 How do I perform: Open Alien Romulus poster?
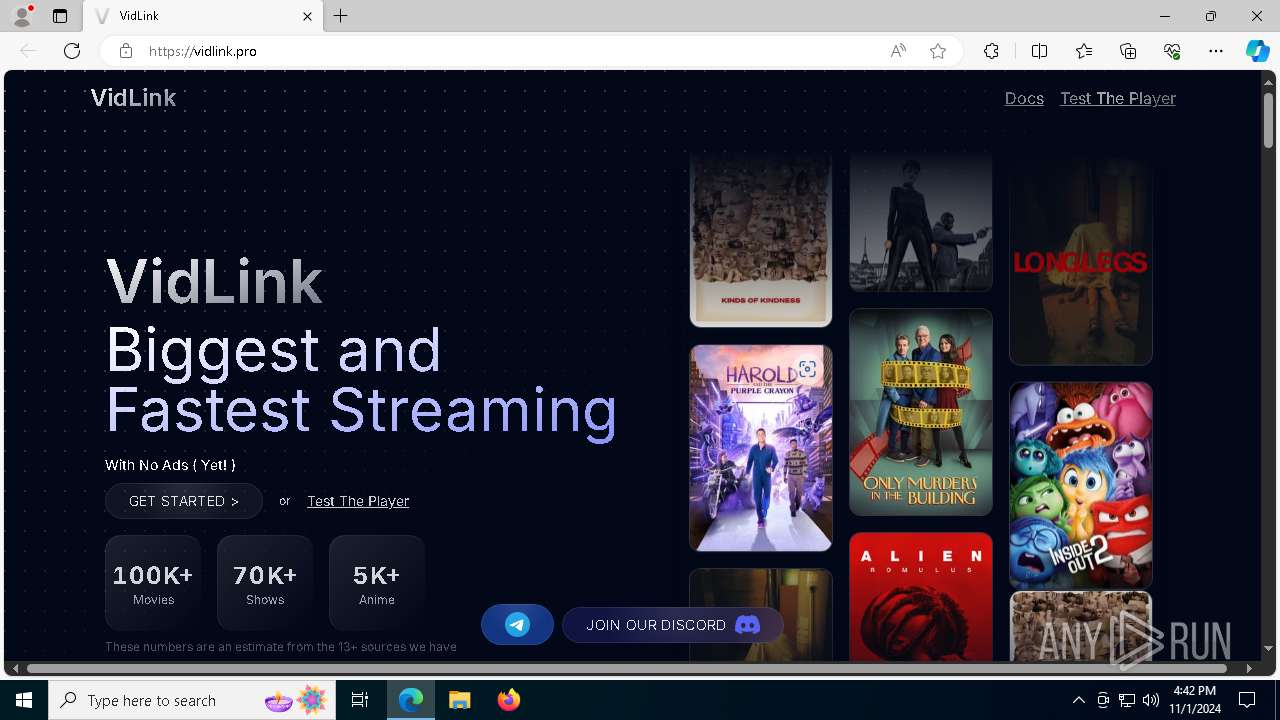click(x=921, y=597)
